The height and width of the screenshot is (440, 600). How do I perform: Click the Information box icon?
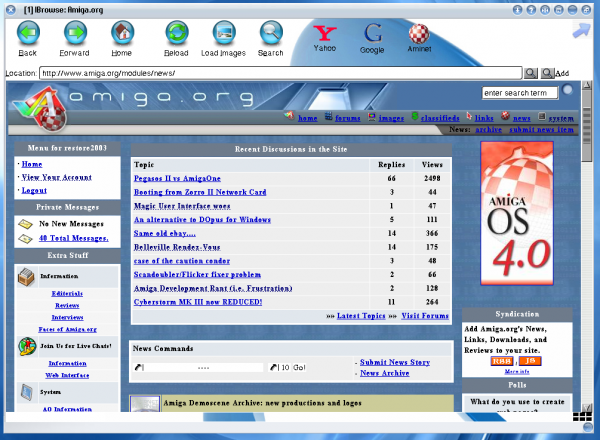pyautogui.click(x=26, y=277)
